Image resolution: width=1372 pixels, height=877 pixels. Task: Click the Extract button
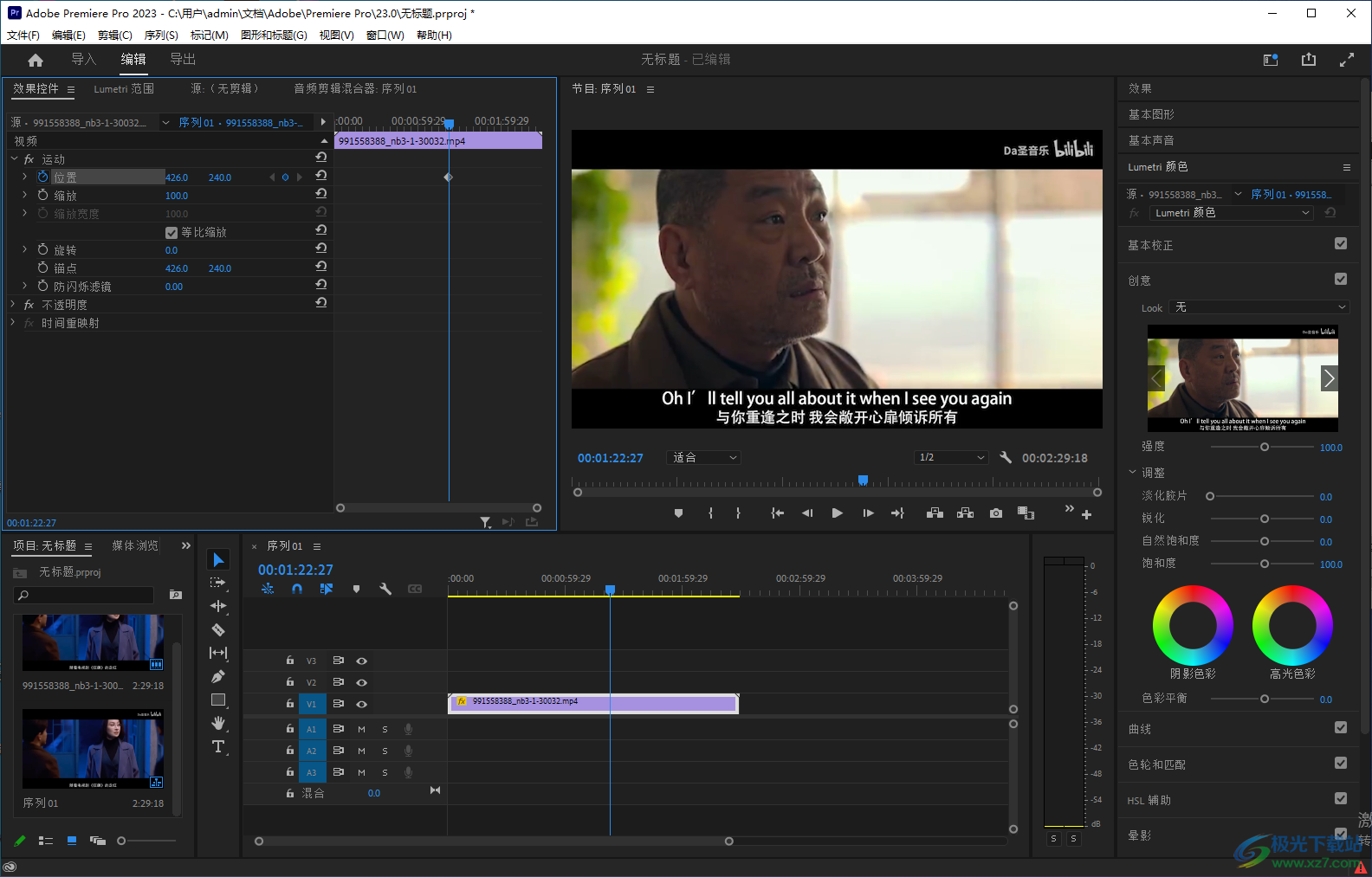[x=965, y=513]
